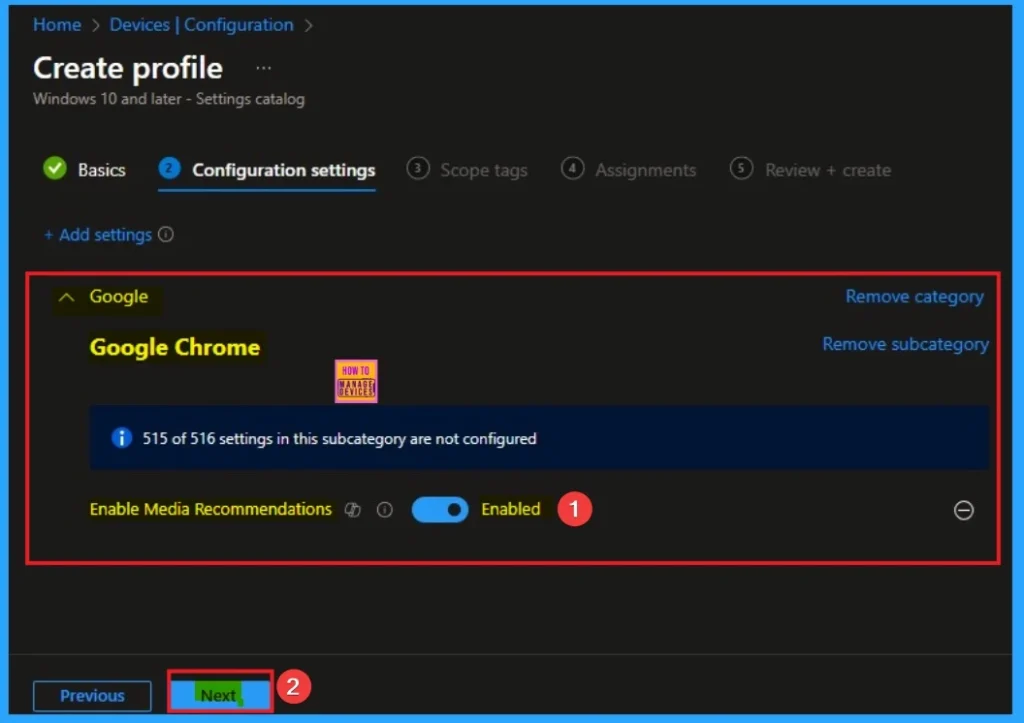Screen dimensions: 1024x723
Task: Navigate to Home via the breadcrumb
Action: point(56,24)
